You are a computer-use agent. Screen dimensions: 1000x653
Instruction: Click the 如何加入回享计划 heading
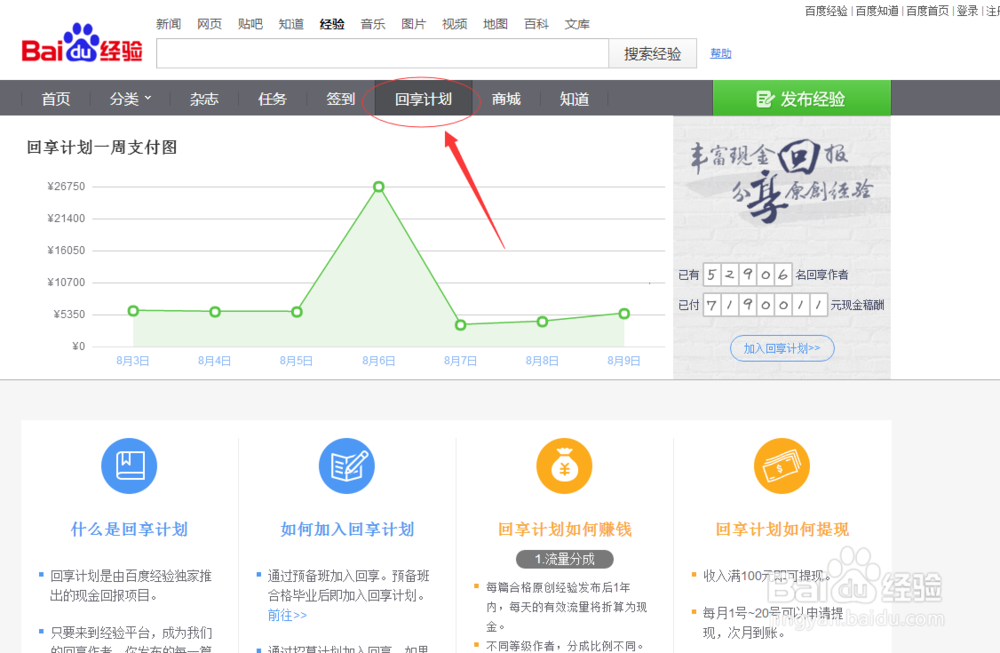coord(347,529)
